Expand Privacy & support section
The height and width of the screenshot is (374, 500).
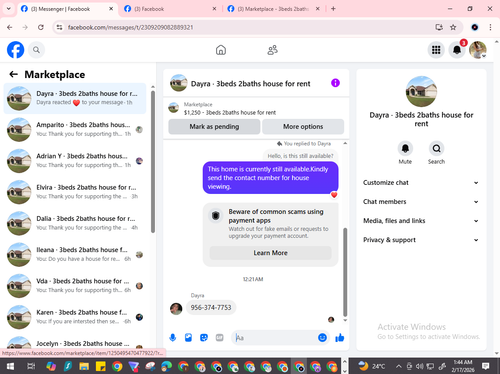tap(421, 240)
